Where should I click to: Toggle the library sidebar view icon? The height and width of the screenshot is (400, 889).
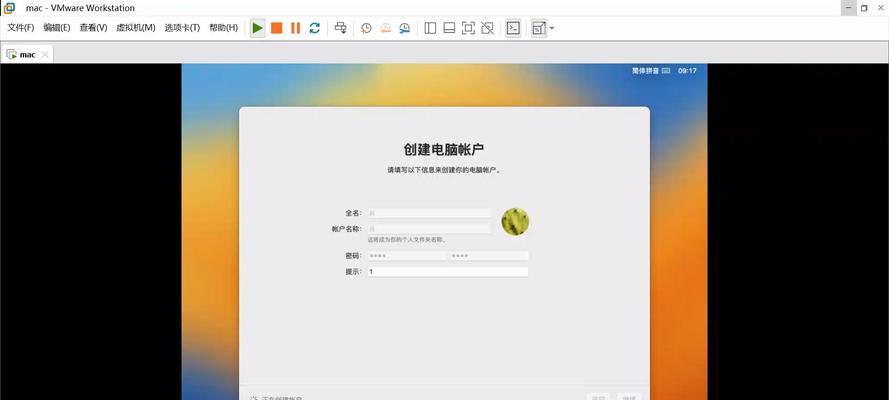coord(430,28)
